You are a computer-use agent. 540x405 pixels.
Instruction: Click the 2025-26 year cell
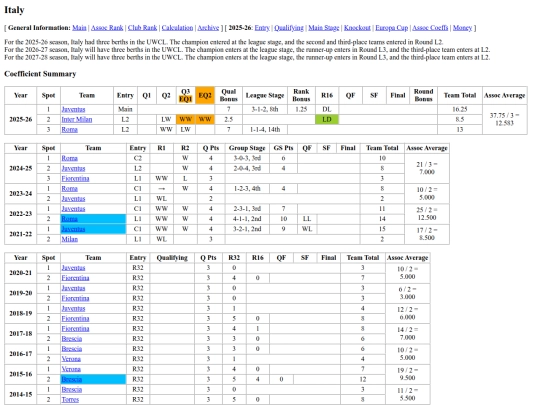click(21, 120)
